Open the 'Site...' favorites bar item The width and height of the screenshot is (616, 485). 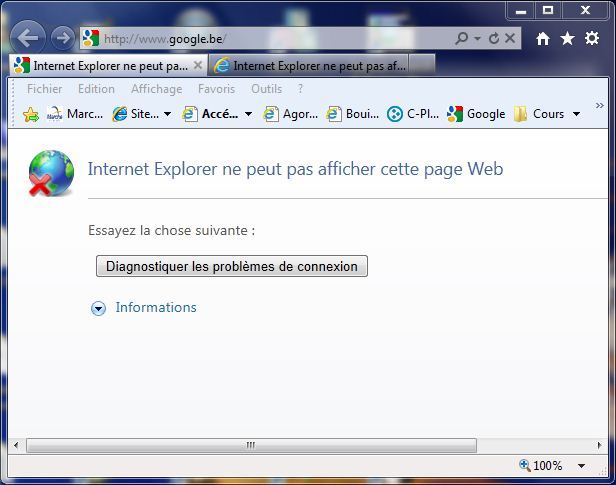(x=136, y=114)
